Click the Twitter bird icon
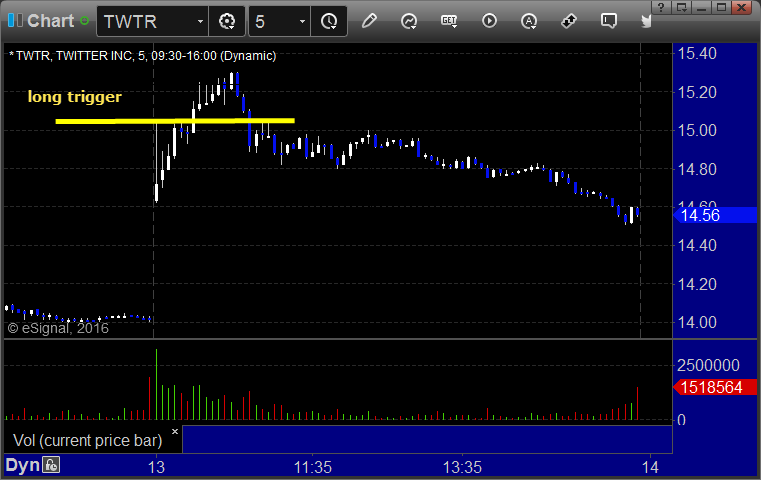This screenshot has height=480, width=761. click(x=646, y=21)
